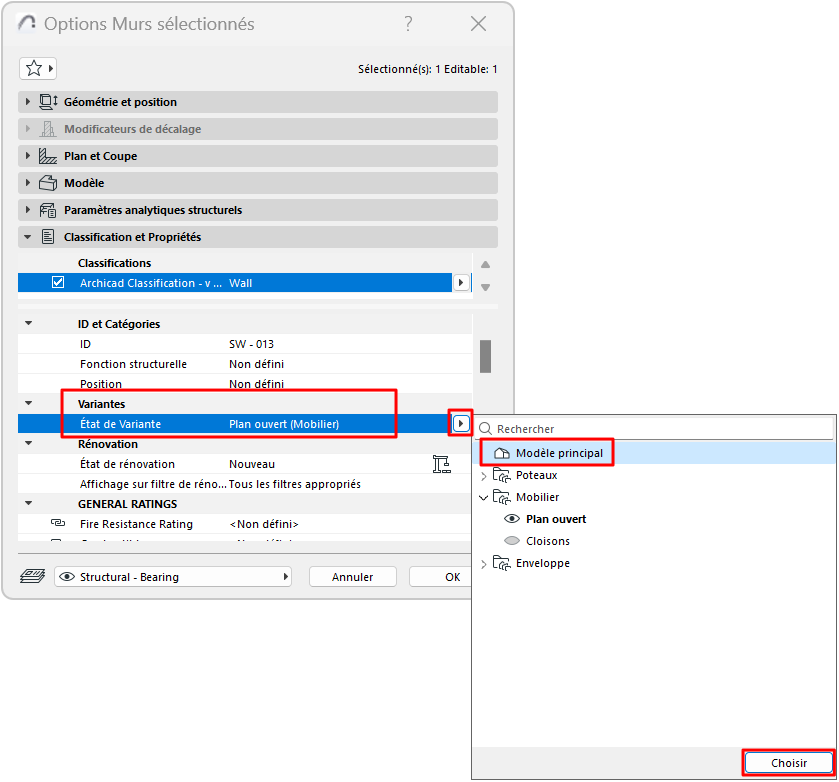Collapse the Mobilier variant set

484,498
